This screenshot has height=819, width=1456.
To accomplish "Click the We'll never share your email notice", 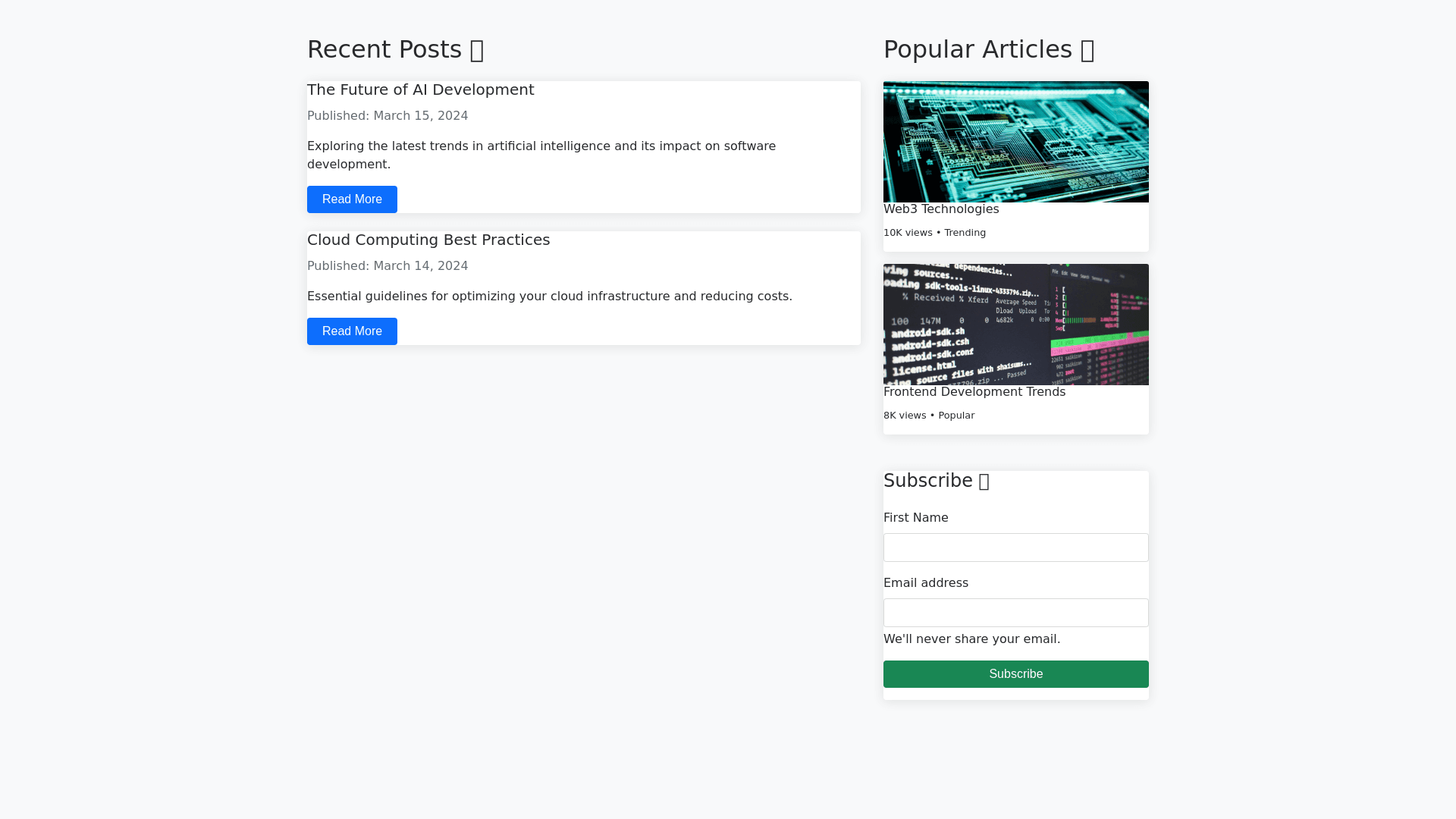I will pyautogui.click(x=972, y=639).
